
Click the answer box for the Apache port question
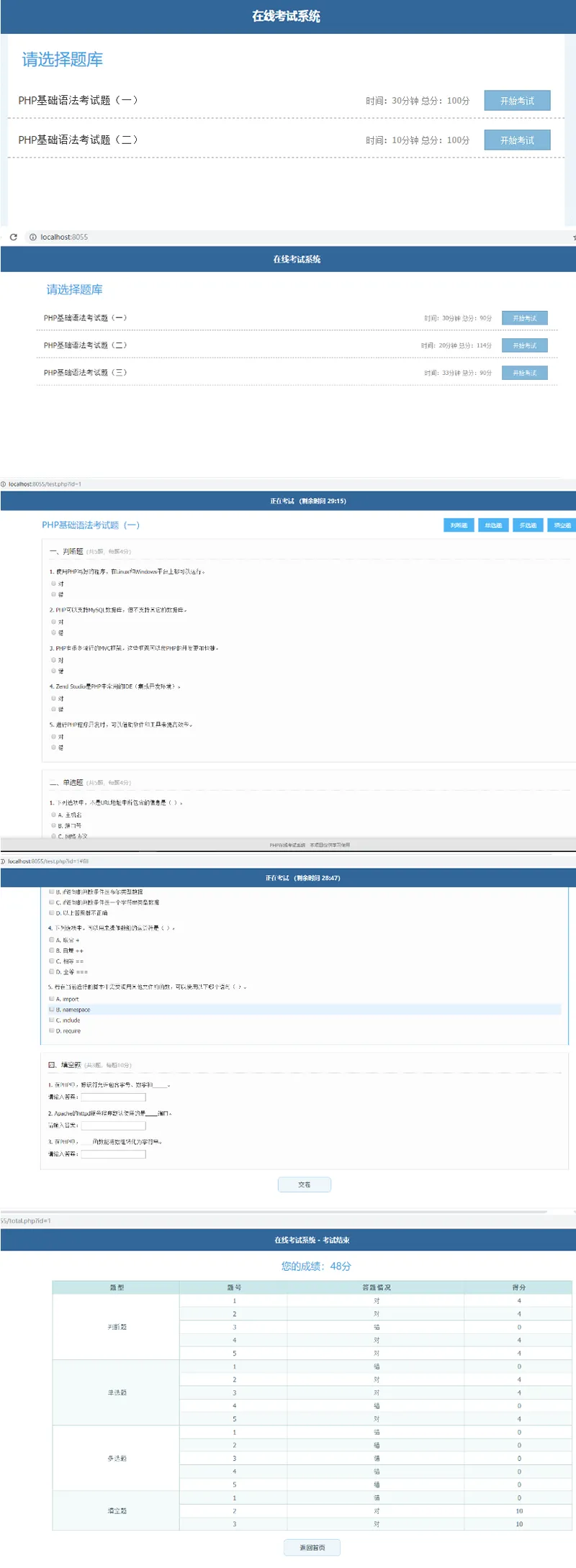113,1125
